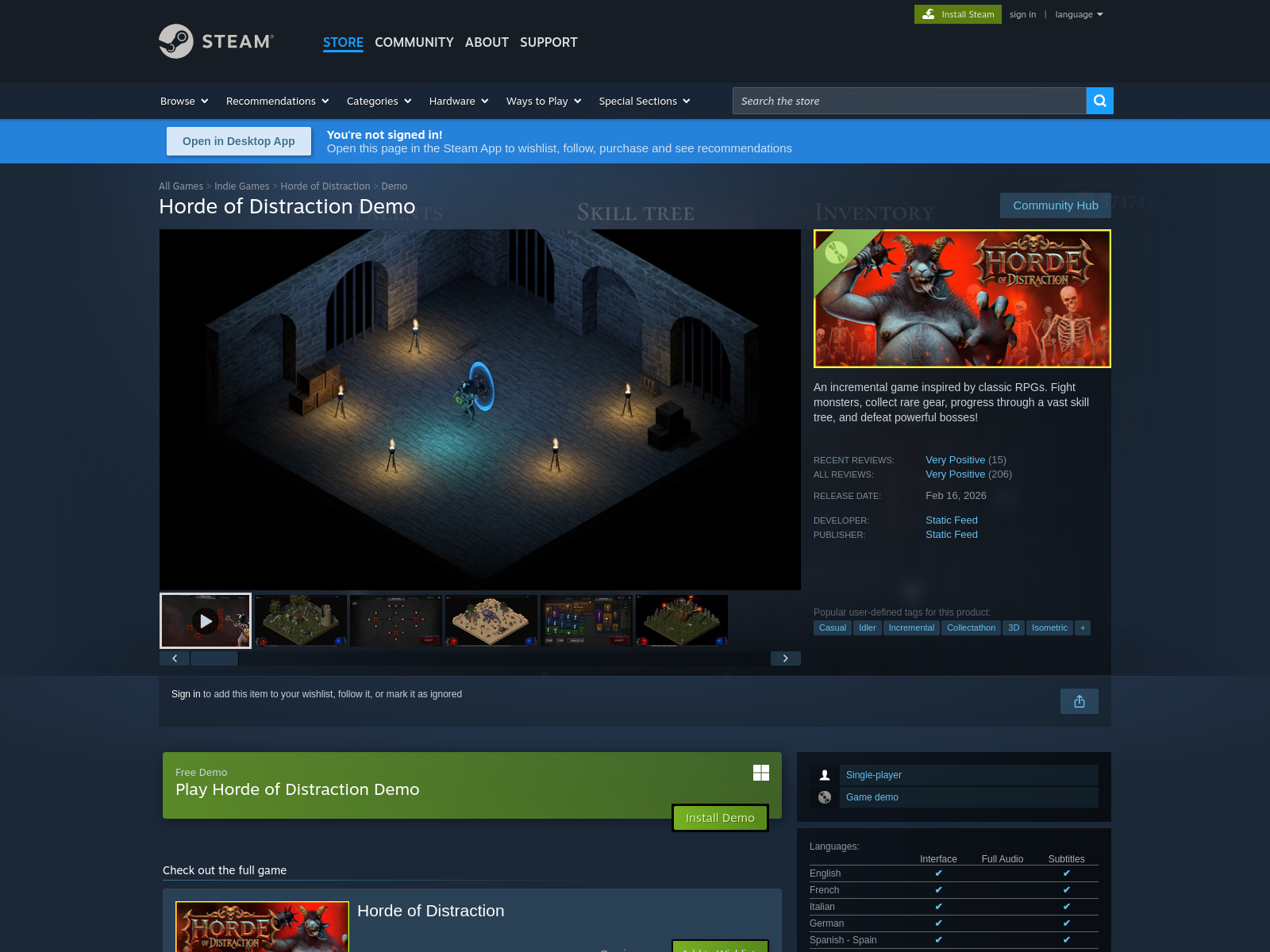The width and height of the screenshot is (1270, 952).
Task: Select the Incremental tag
Action: [911, 628]
